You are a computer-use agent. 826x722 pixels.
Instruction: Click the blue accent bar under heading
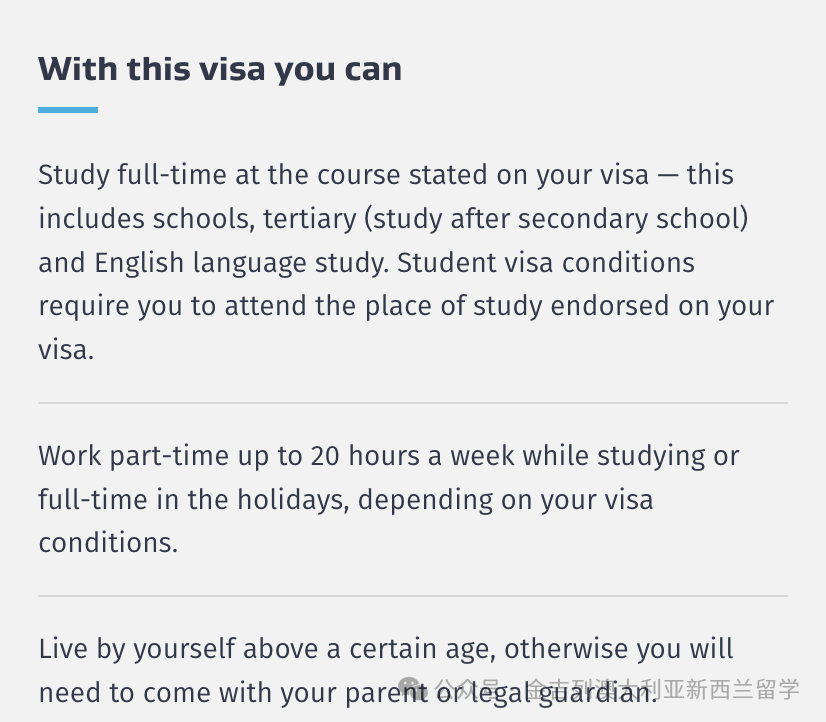(x=68, y=110)
